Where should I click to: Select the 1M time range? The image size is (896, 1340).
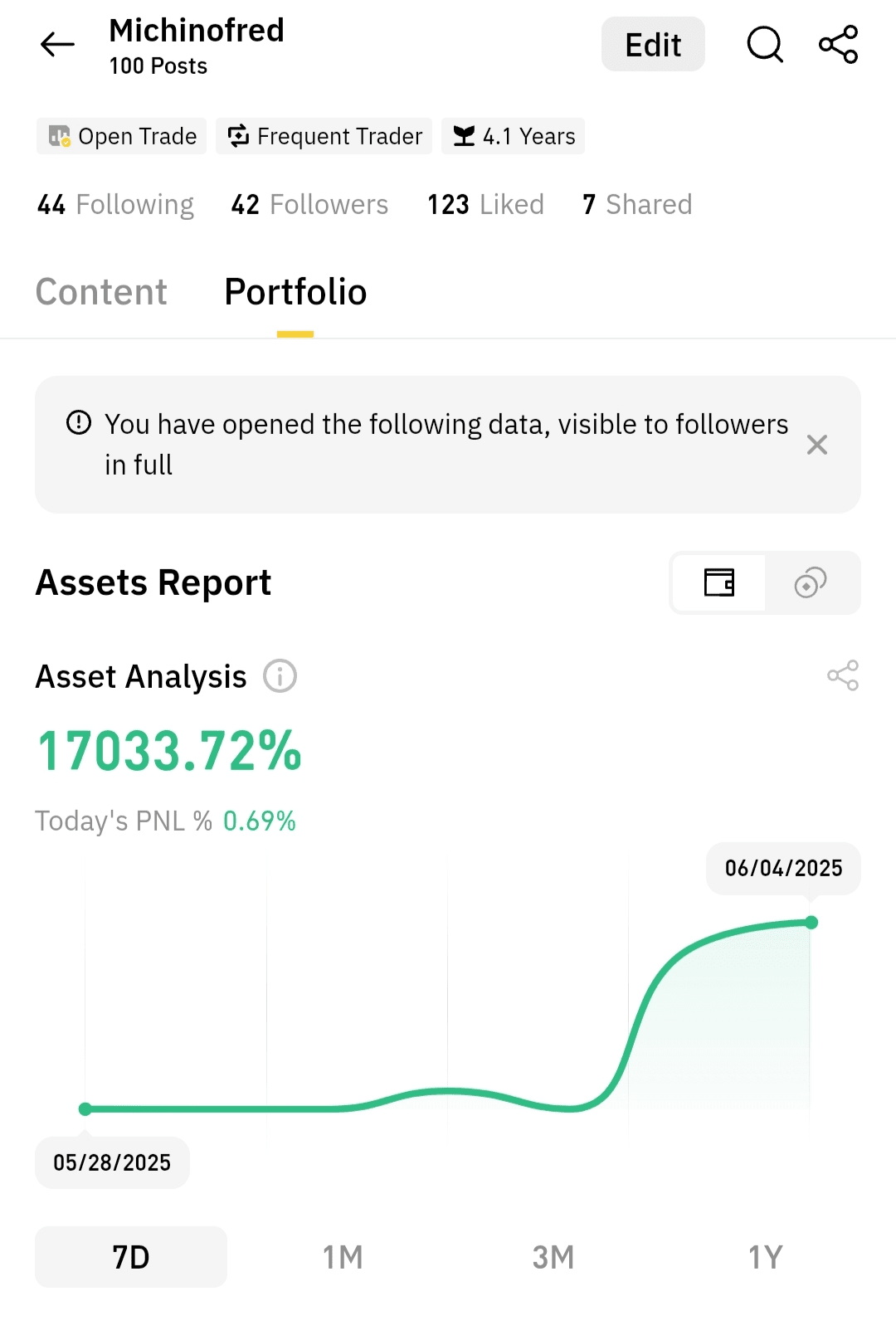coord(343,1257)
